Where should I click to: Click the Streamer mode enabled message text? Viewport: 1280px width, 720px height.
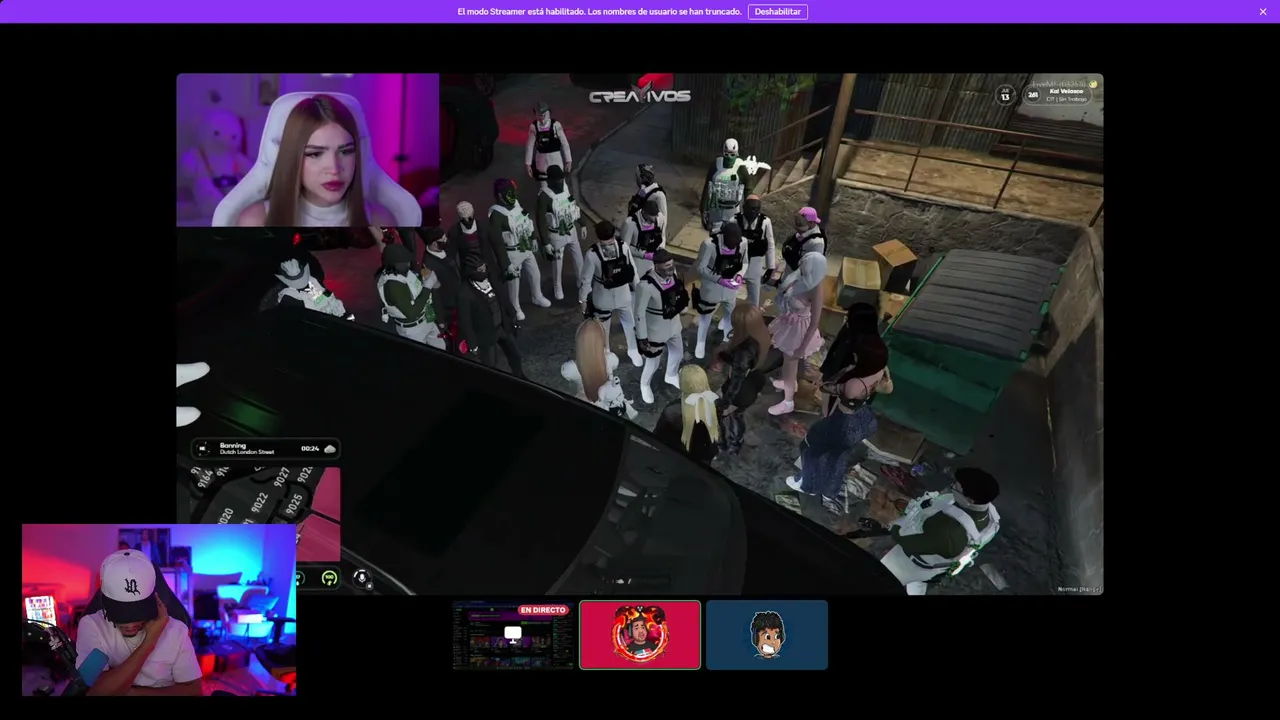point(599,12)
